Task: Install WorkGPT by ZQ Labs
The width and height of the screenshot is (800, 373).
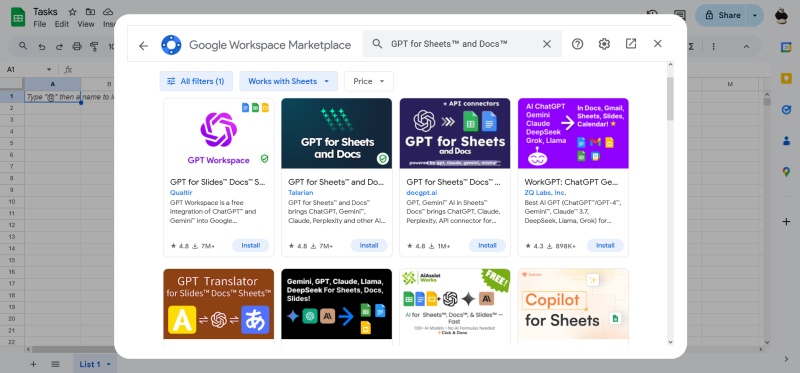Action: [x=605, y=245]
